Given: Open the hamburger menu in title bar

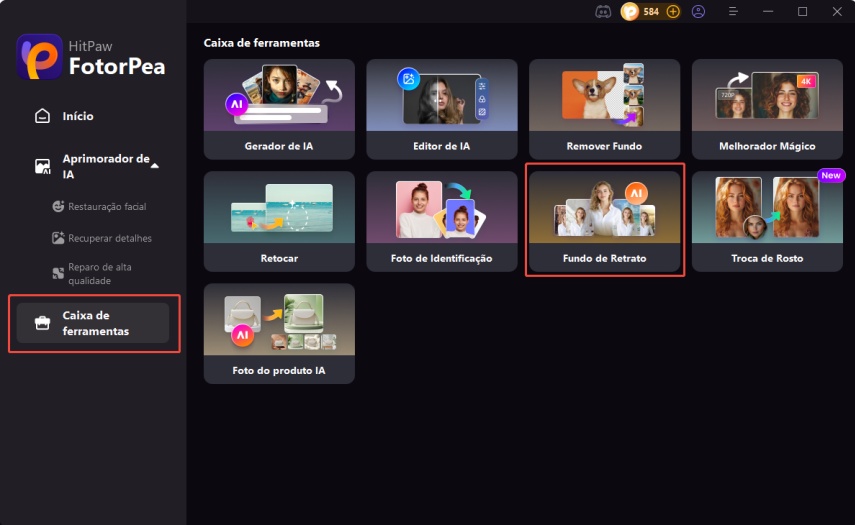Looking at the screenshot, I should pos(733,11).
